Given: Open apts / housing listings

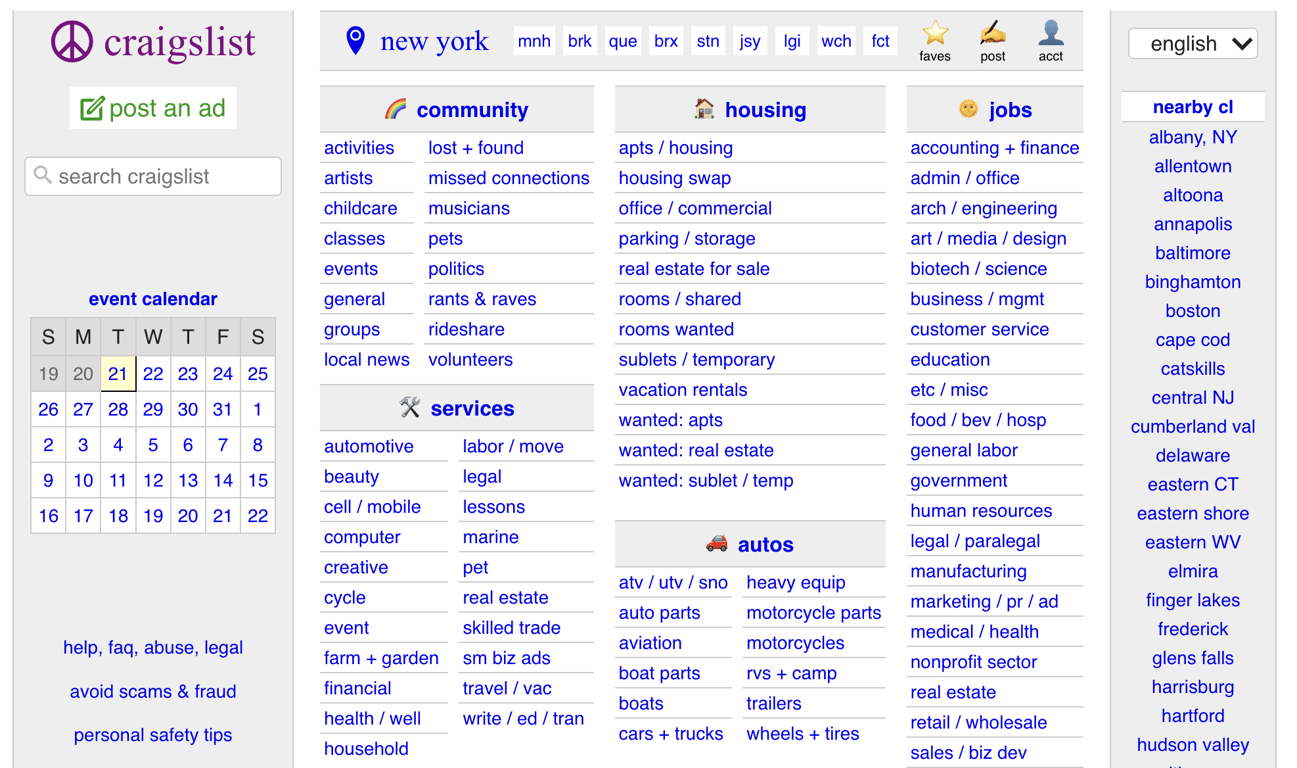Looking at the screenshot, I should click(675, 148).
